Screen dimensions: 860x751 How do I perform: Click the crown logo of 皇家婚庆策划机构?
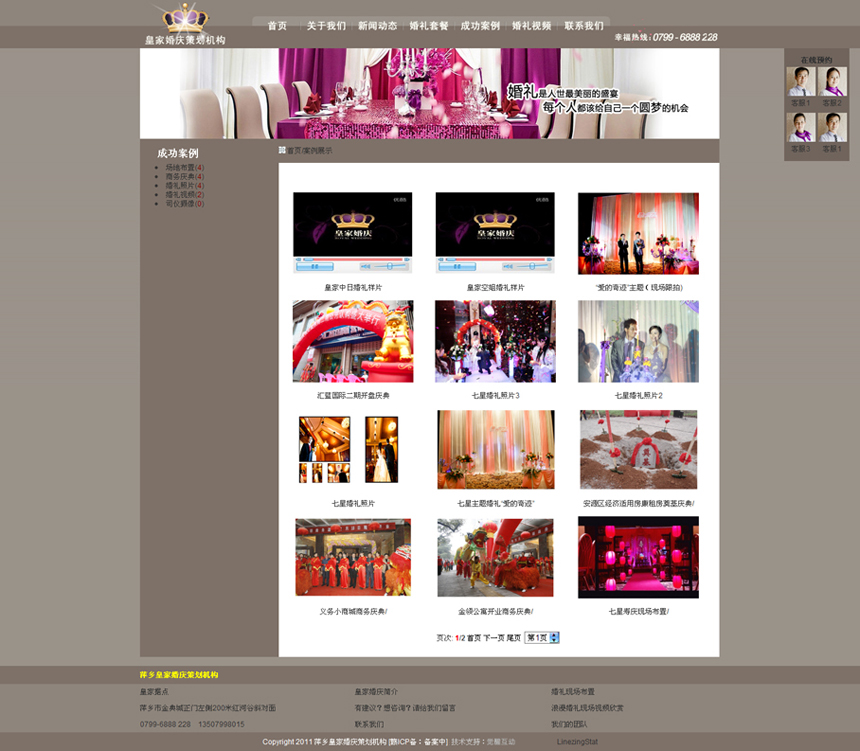[x=185, y=20]
